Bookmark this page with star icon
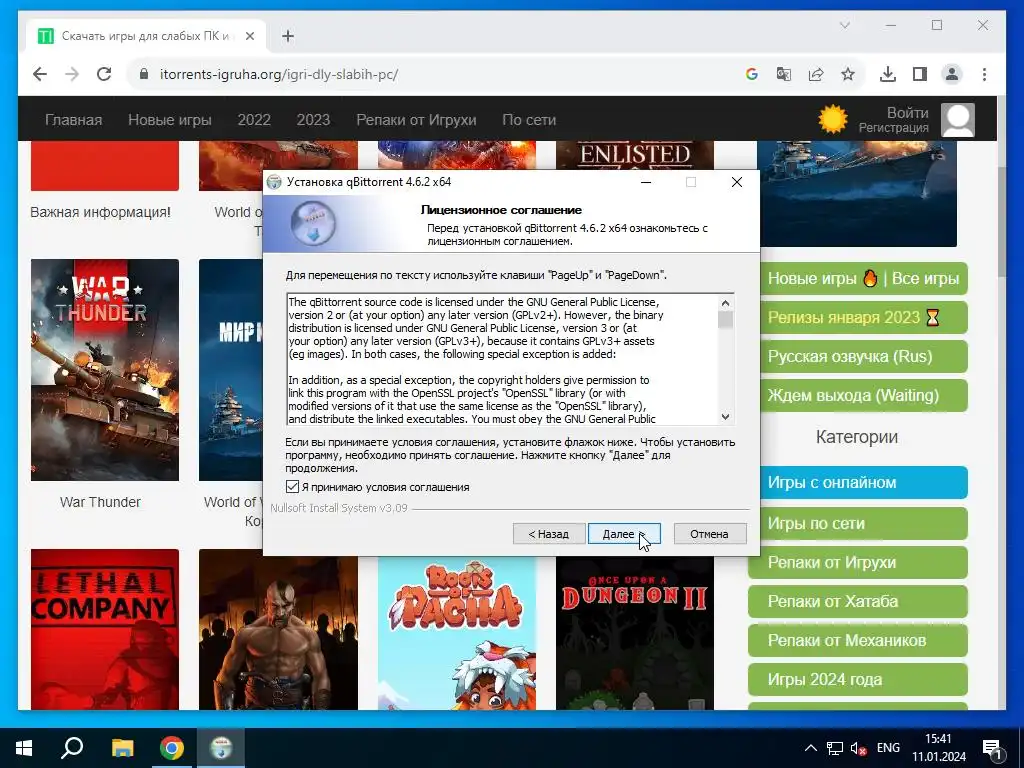Screen dimensions: 1024x768 coord(848,74)
